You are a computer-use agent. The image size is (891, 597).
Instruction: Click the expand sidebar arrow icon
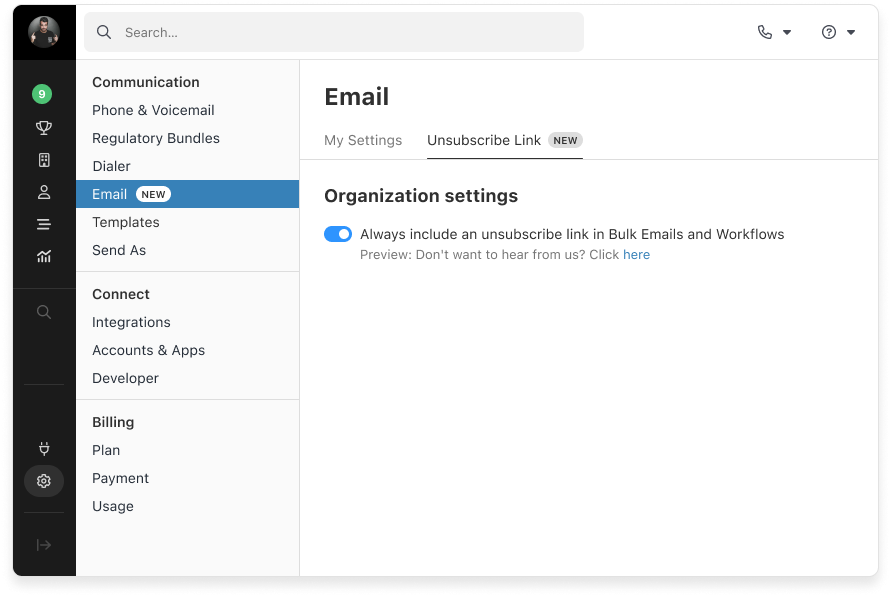pos(44,545)
